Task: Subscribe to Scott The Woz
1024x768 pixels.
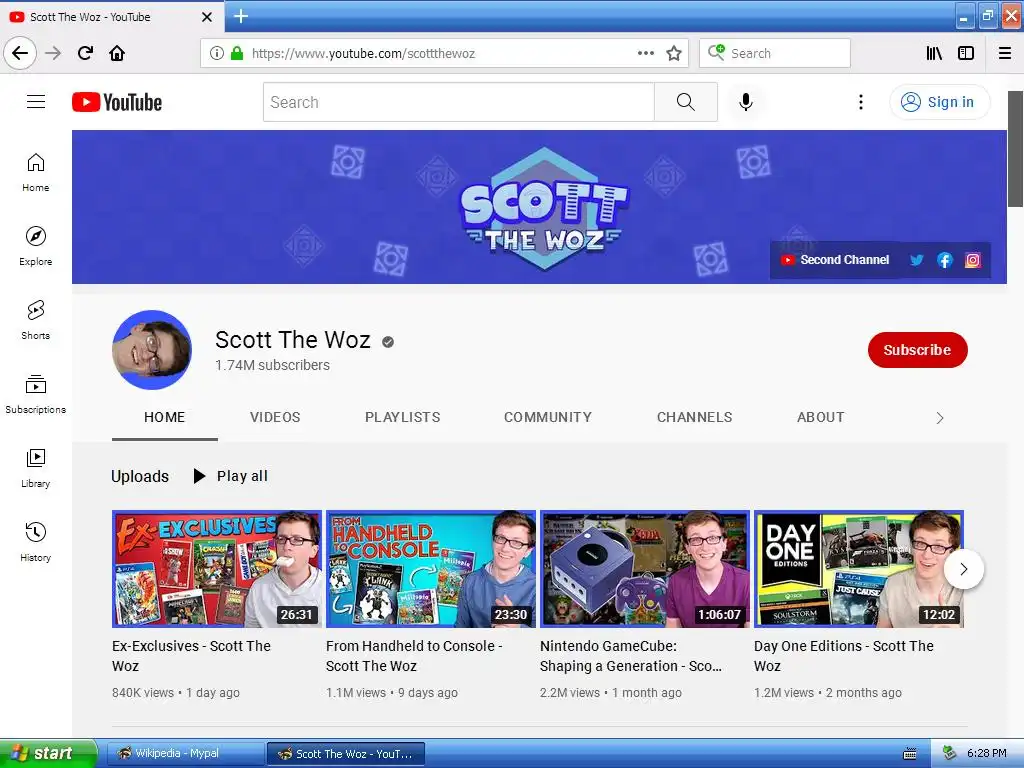Action: pos(918,350)
